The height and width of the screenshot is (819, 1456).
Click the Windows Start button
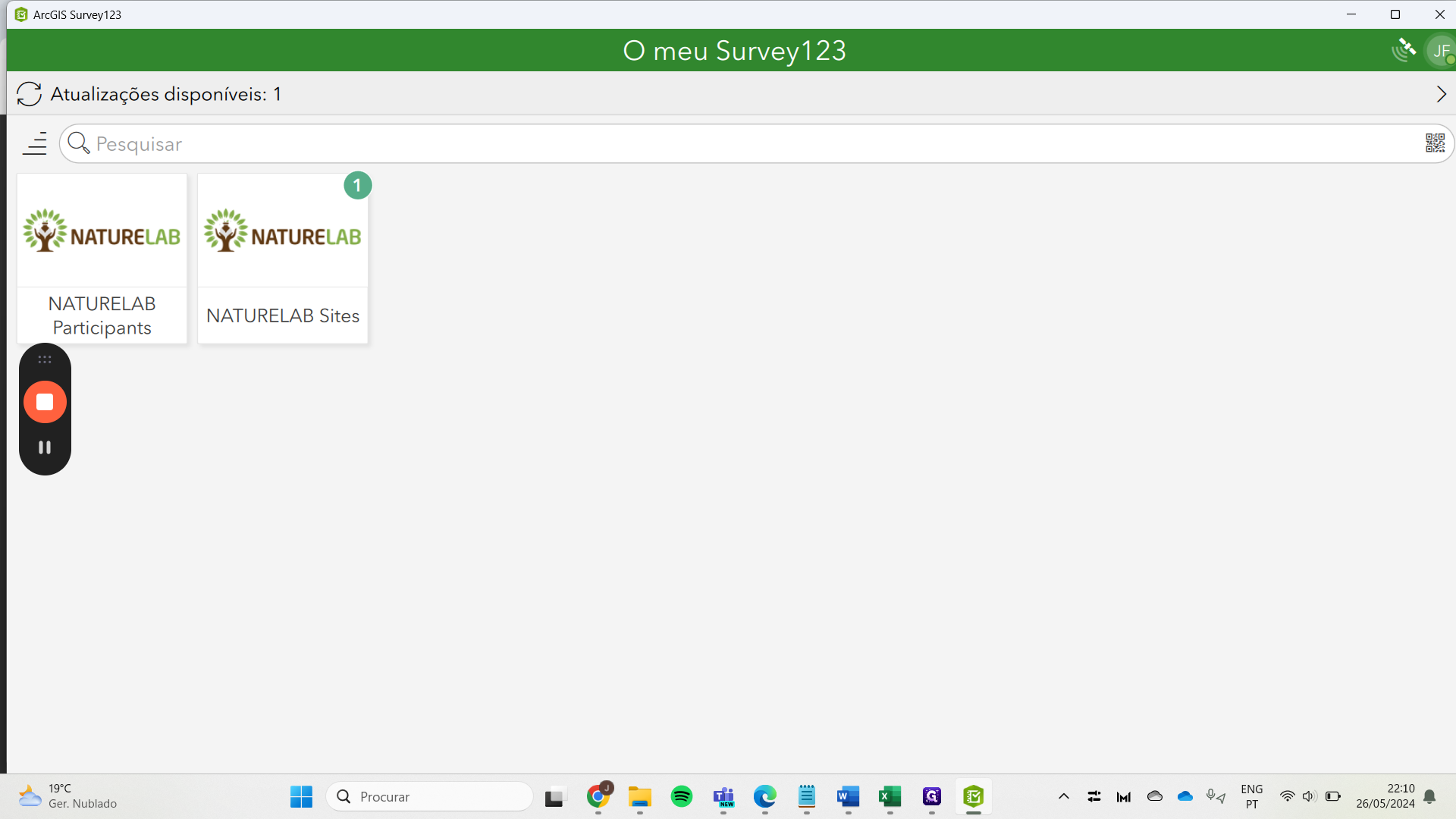(x=301, y=796)
